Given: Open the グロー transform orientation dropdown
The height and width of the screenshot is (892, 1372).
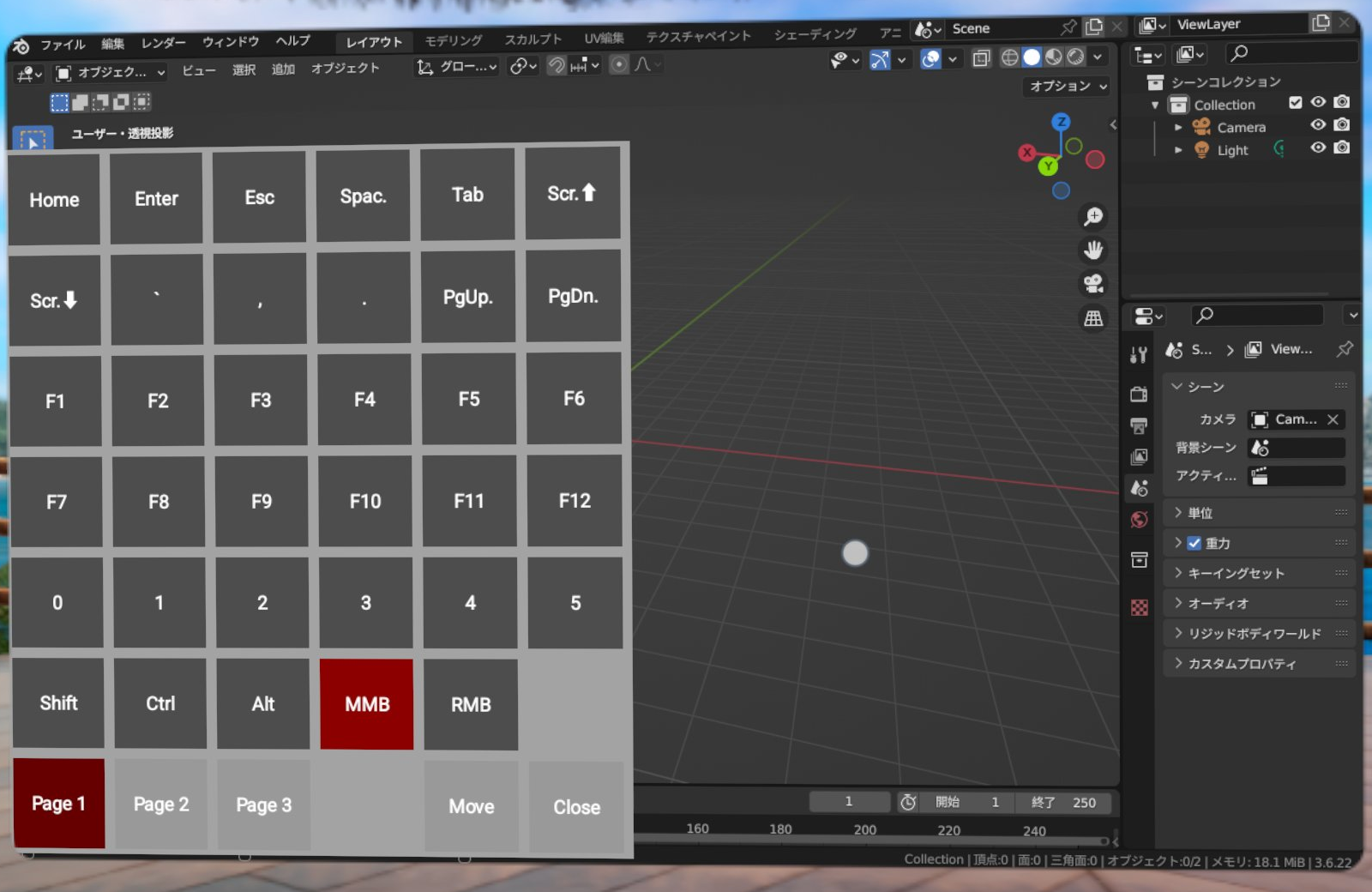Looking at the screenshot, I should 457,67.
